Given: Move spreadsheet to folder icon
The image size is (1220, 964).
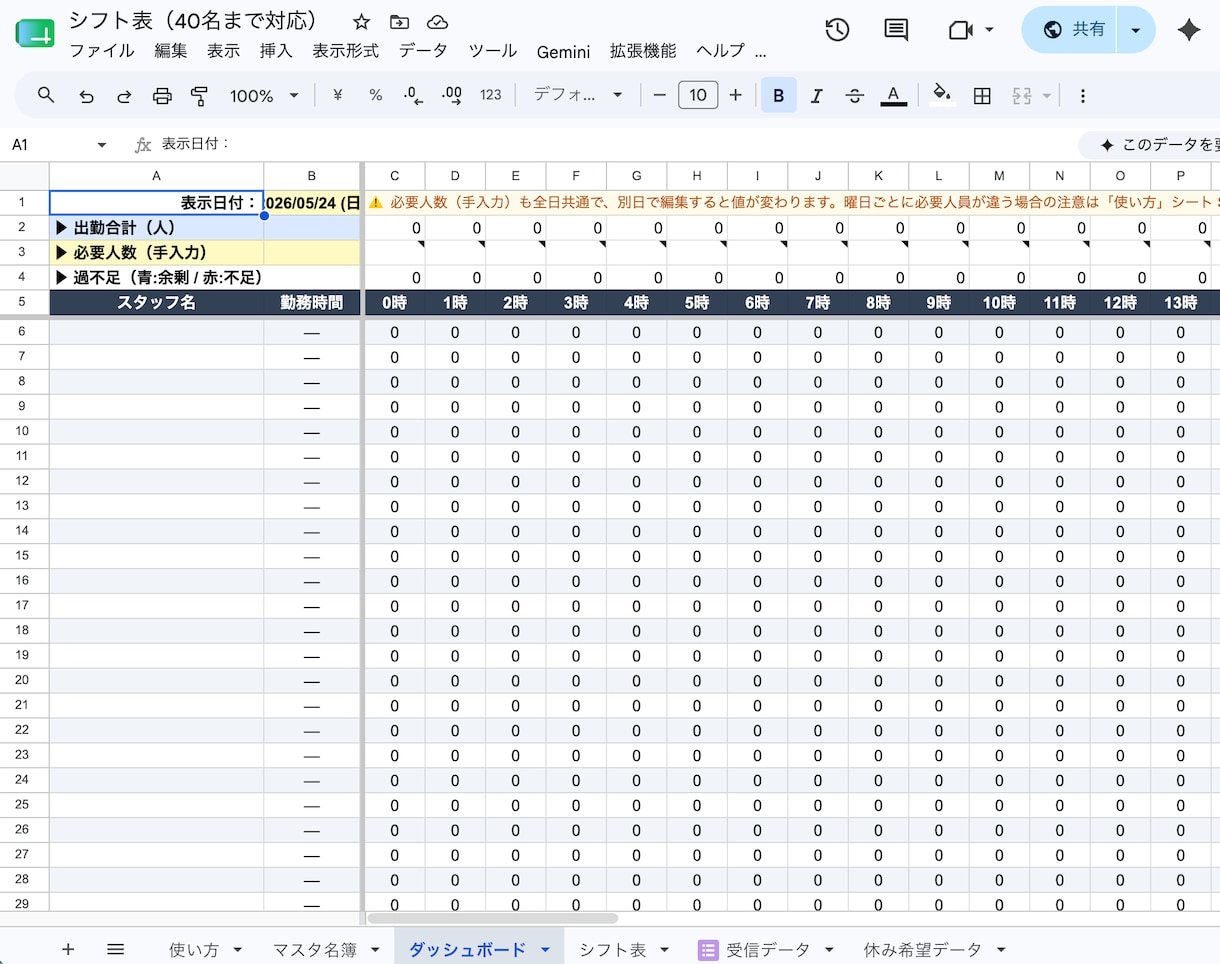Looking at the screenshot, I should coord(399,22).
